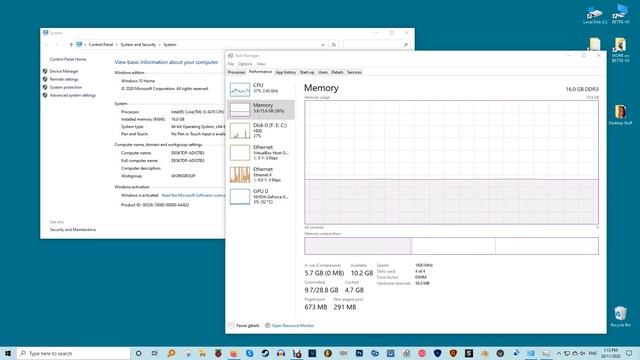The height and width of the screenshot is (360, 640).
Task: Select the Ethernet 4 network entry
Action: (x=260, y=174)
